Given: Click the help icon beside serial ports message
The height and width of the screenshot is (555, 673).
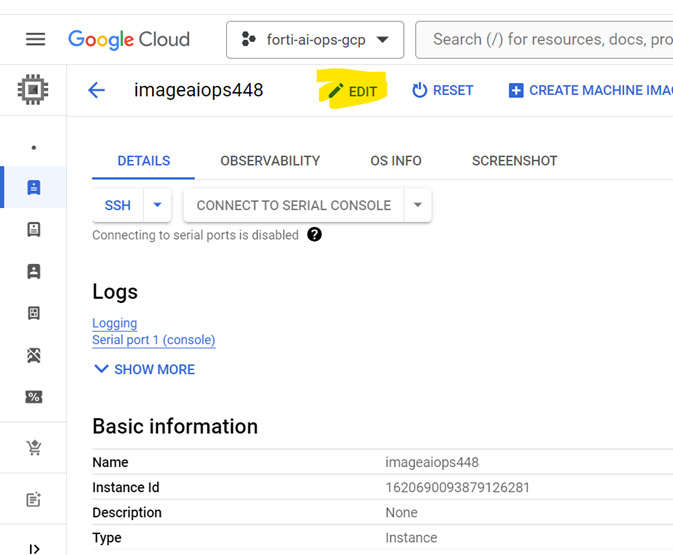Looking at the screenshot, I should point(315,235).
